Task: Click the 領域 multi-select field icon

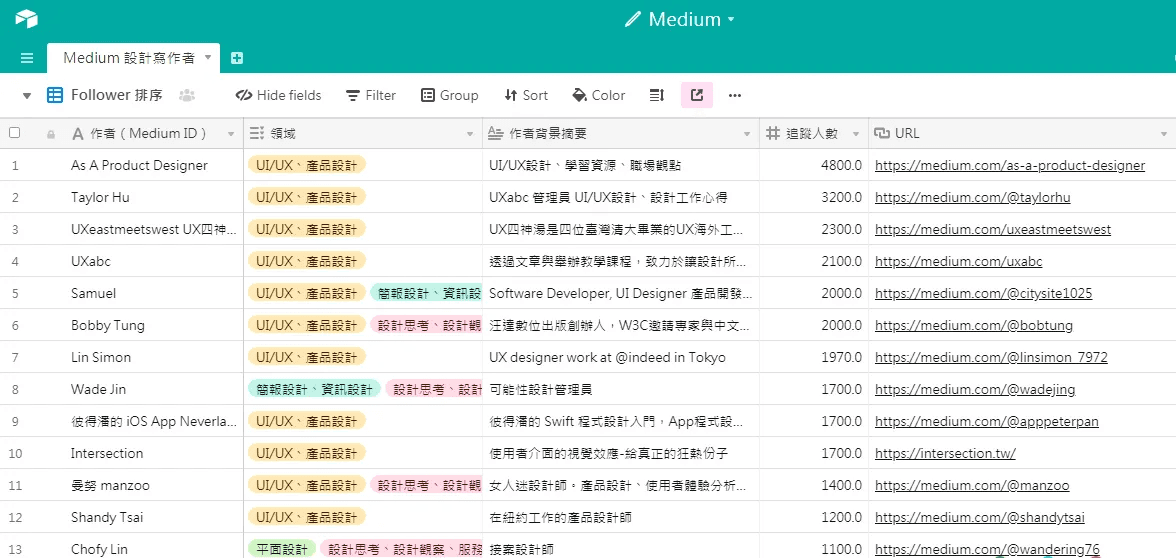Action: (257, 134)
